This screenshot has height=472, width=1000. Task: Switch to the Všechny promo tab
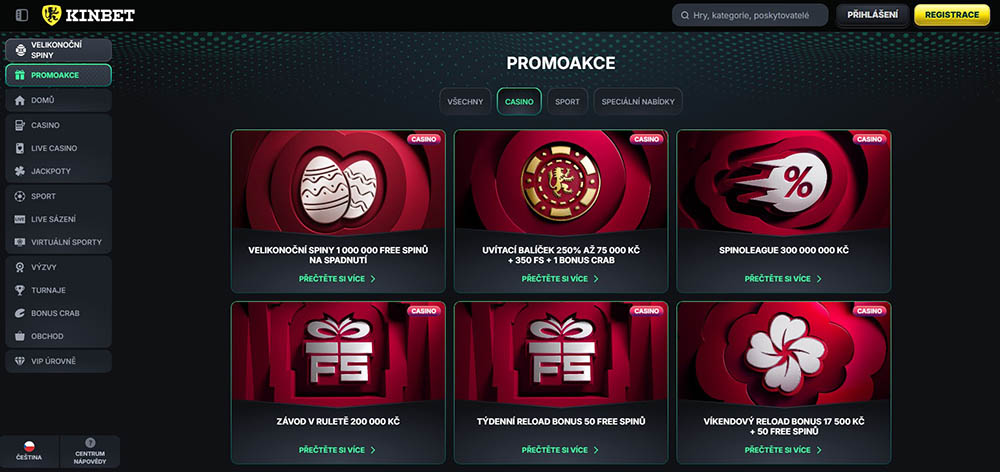point(465,101)
